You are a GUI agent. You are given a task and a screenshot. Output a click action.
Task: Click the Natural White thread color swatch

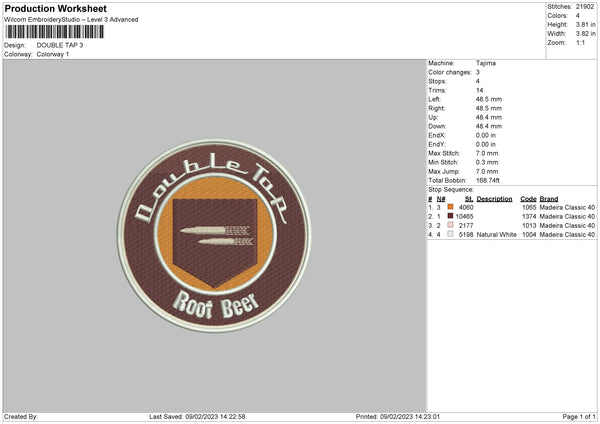click(450, 234)
